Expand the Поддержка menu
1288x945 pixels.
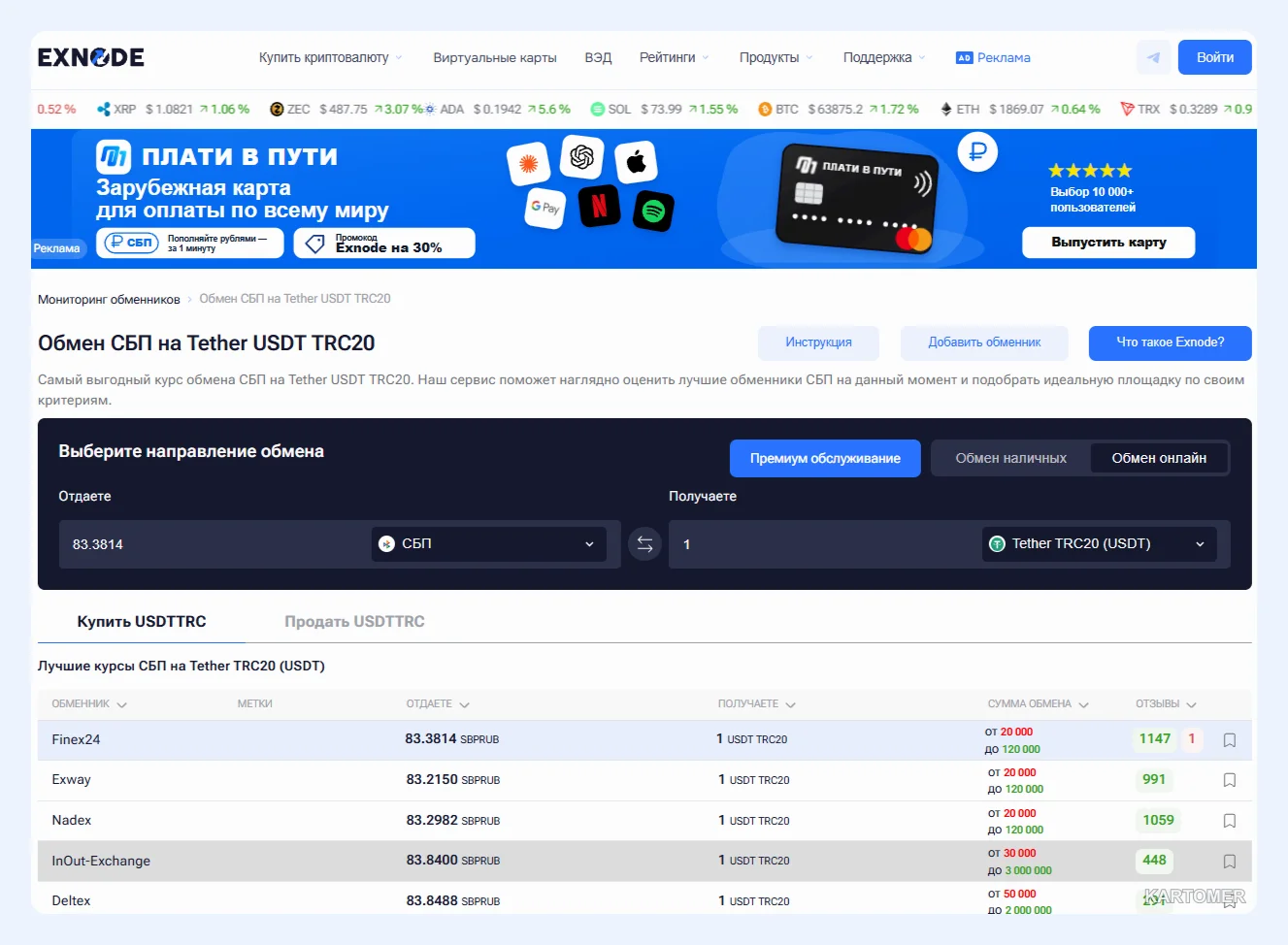[x=884, y=57]
